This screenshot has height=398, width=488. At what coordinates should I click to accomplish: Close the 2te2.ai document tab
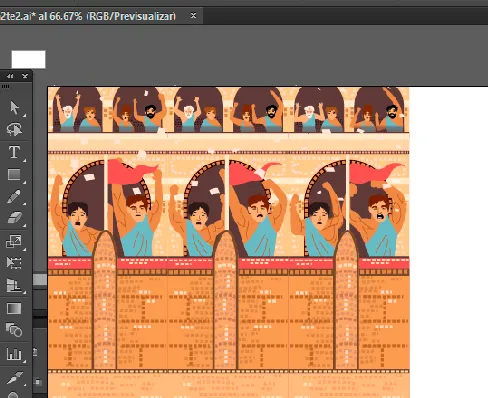(193, 15)
